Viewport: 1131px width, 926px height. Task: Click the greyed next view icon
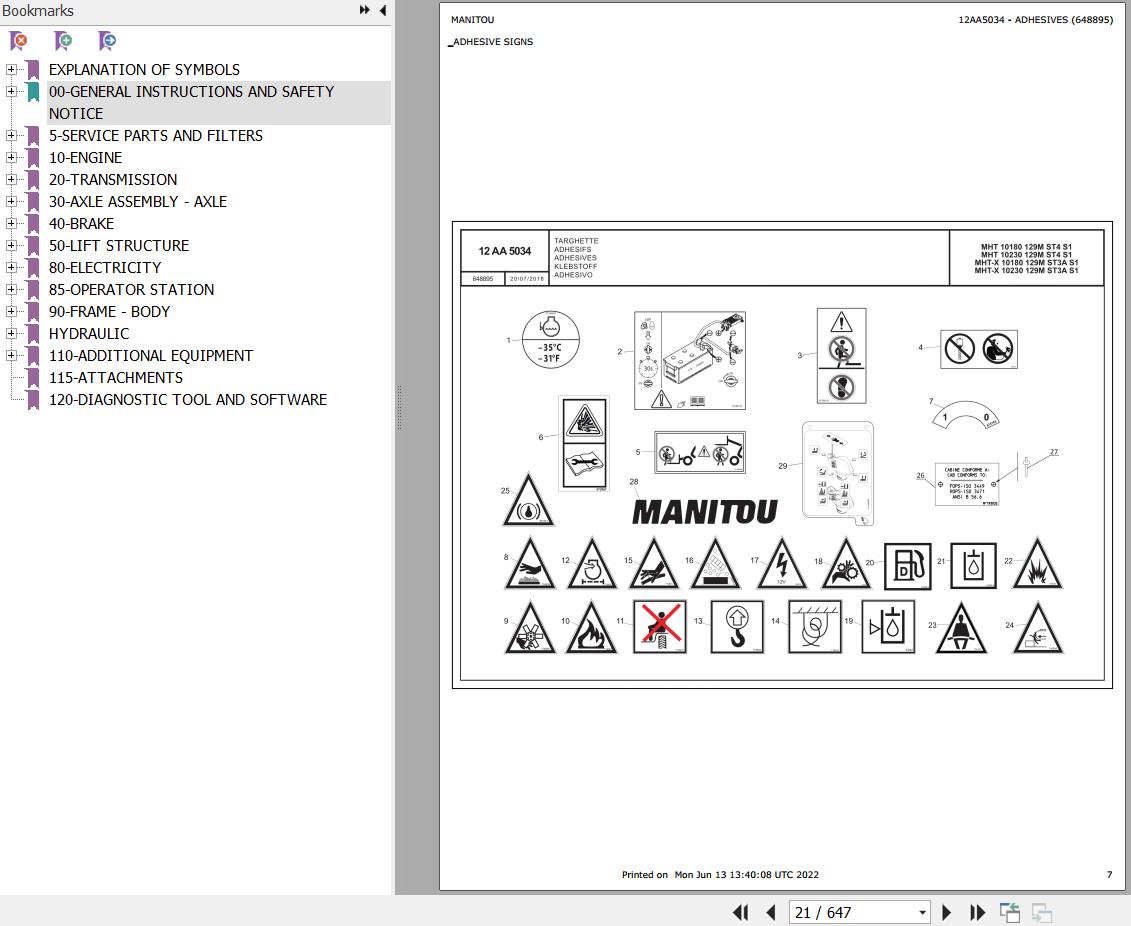pyautogui.click(x=1042, y=912)
